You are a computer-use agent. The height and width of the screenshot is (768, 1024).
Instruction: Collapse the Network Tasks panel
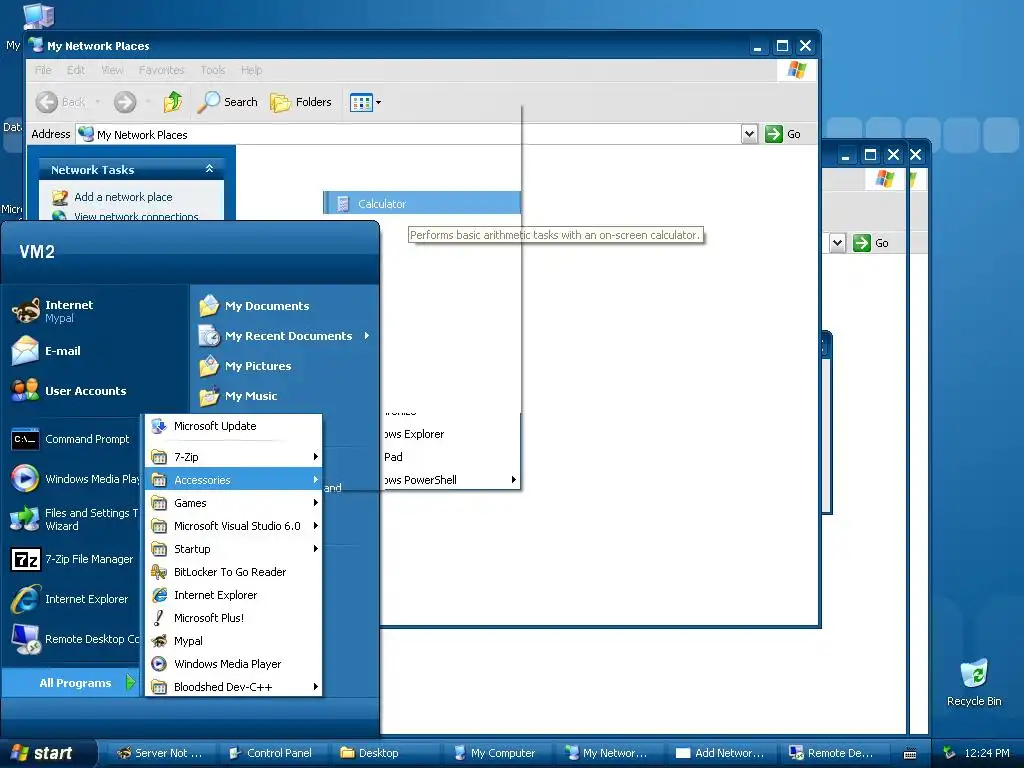point(209,169)
